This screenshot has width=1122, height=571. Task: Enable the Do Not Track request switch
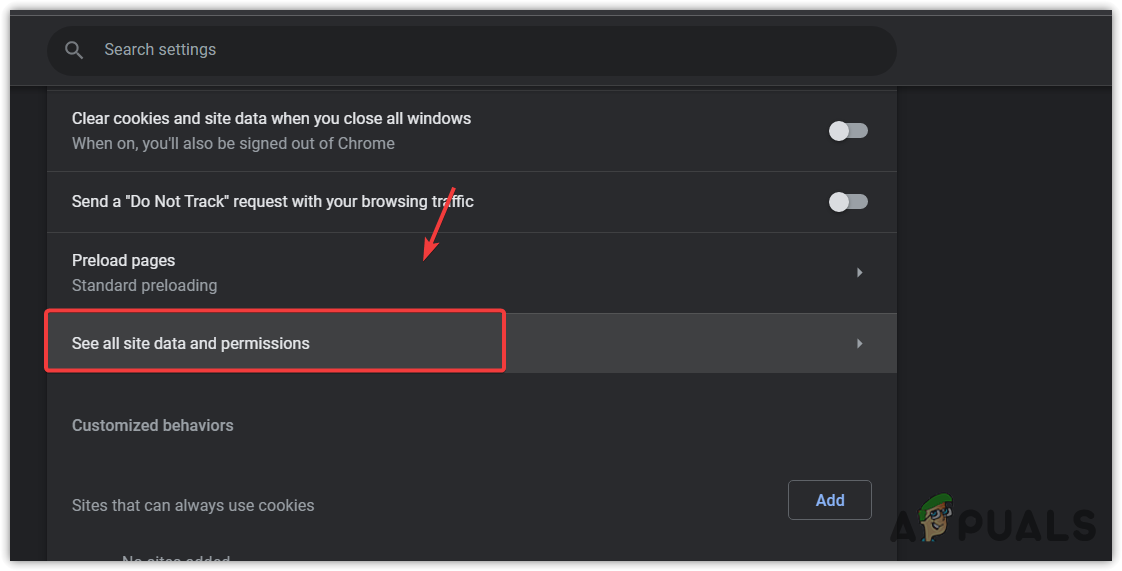pos(848,202)
